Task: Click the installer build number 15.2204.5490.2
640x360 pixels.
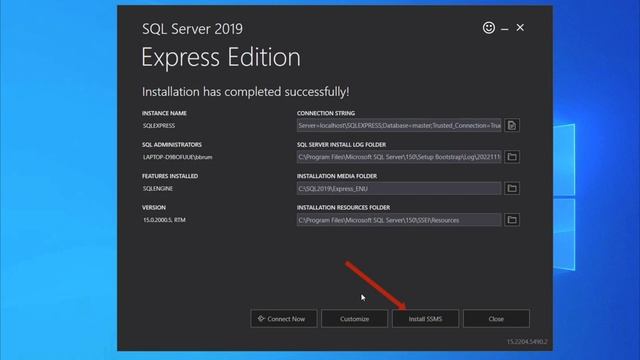Action: click(527, 342)
